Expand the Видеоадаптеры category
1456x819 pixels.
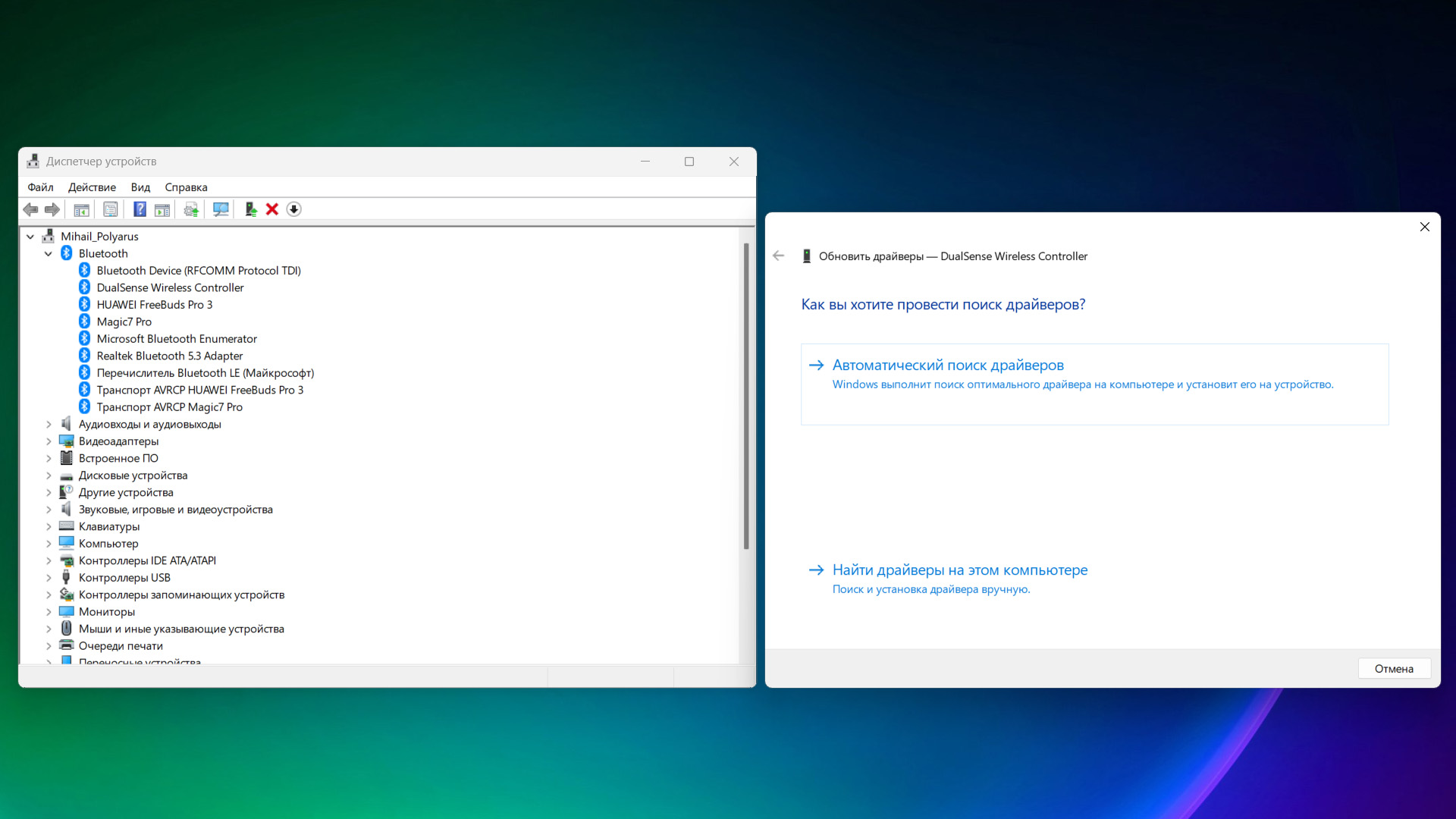click(x=49, y=441)
